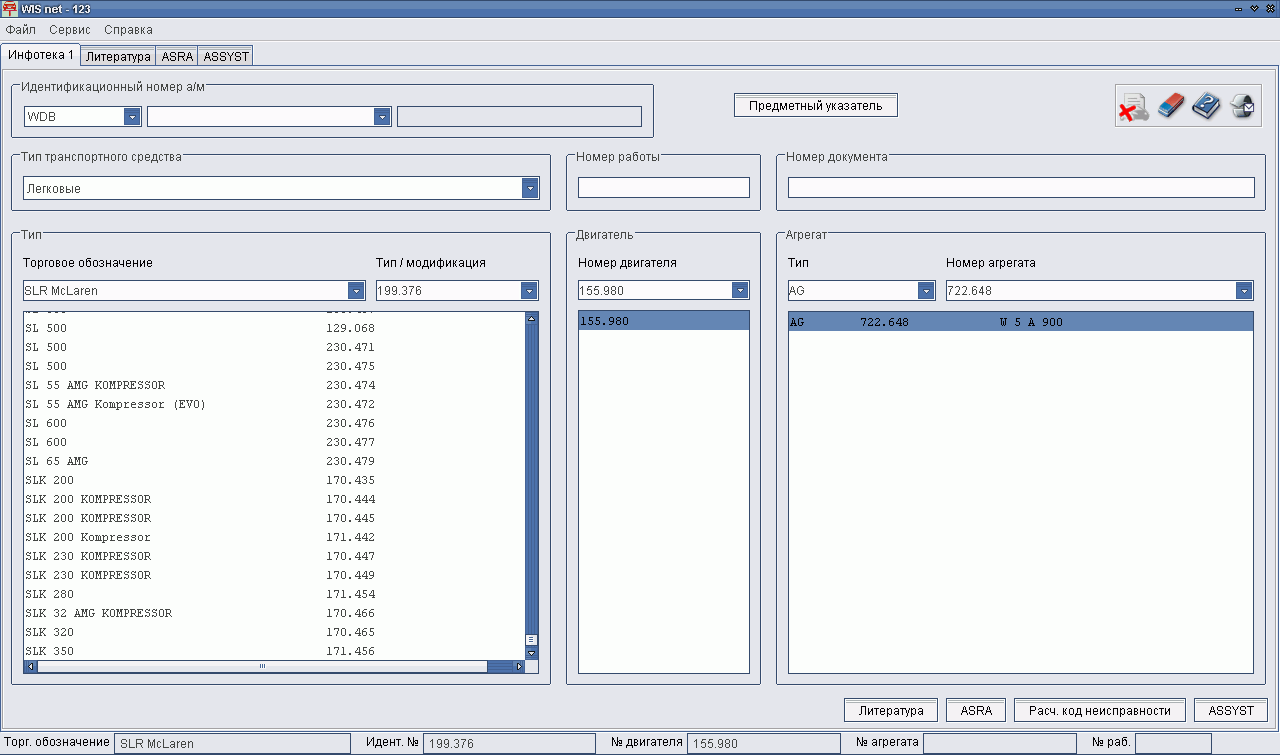Open the 'Сервис' menu
The image size is (1280, 755).
(x=70, y=30)
